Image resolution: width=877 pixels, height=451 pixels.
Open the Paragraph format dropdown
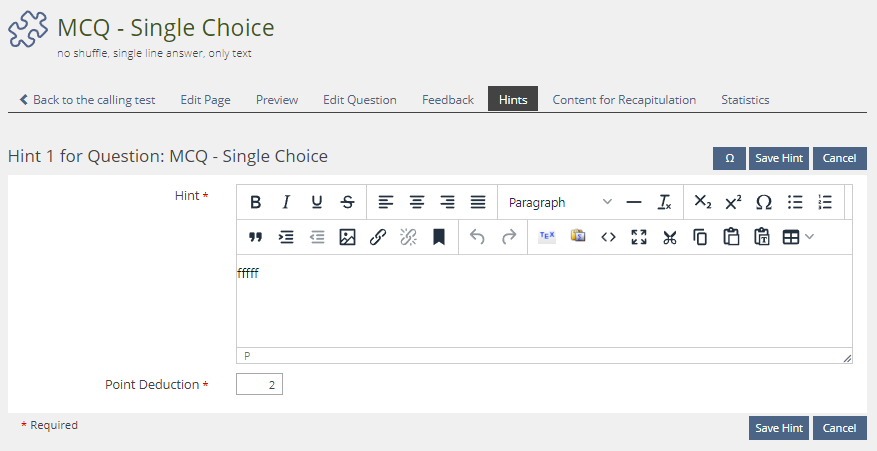tap(559, 202)
